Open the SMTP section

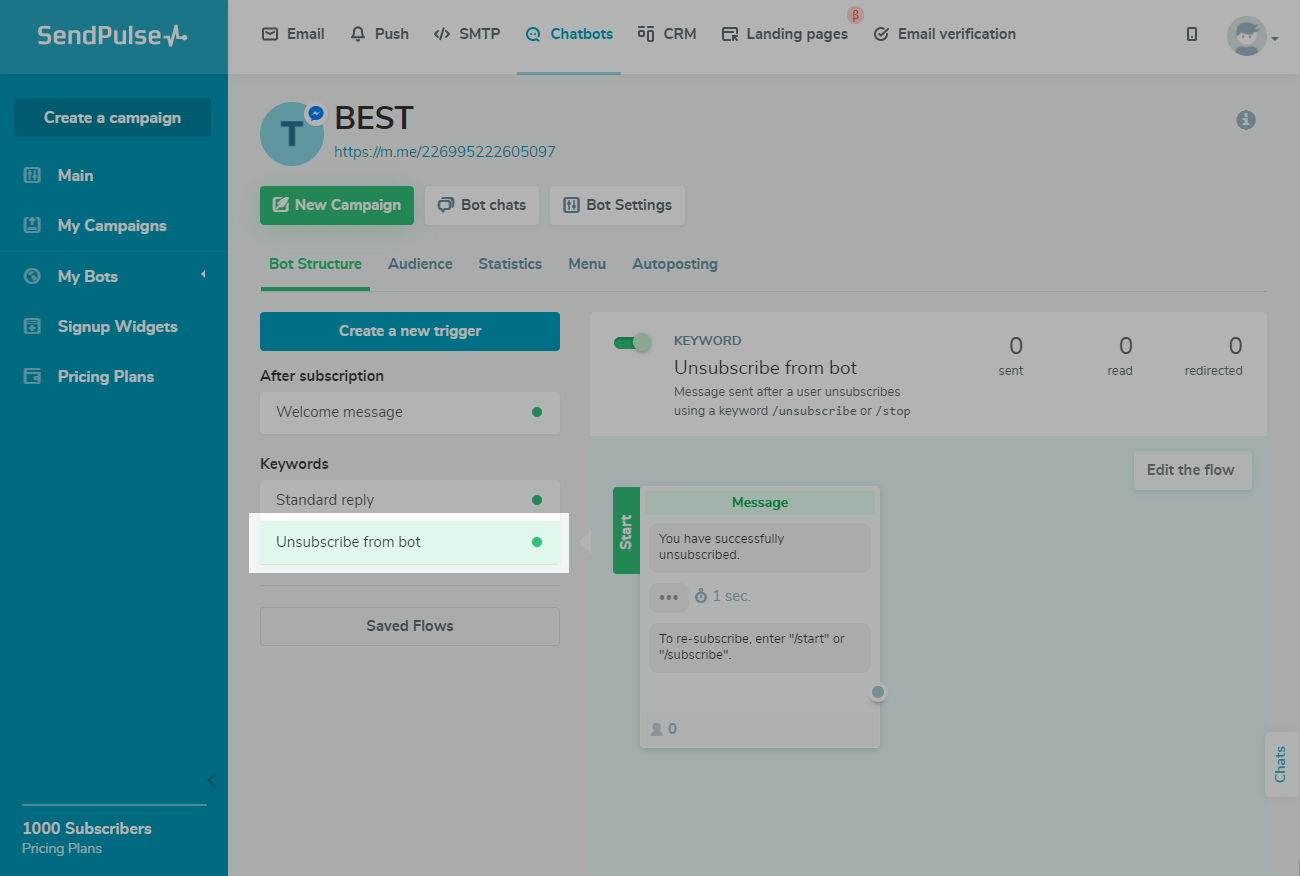click(467, 34)
